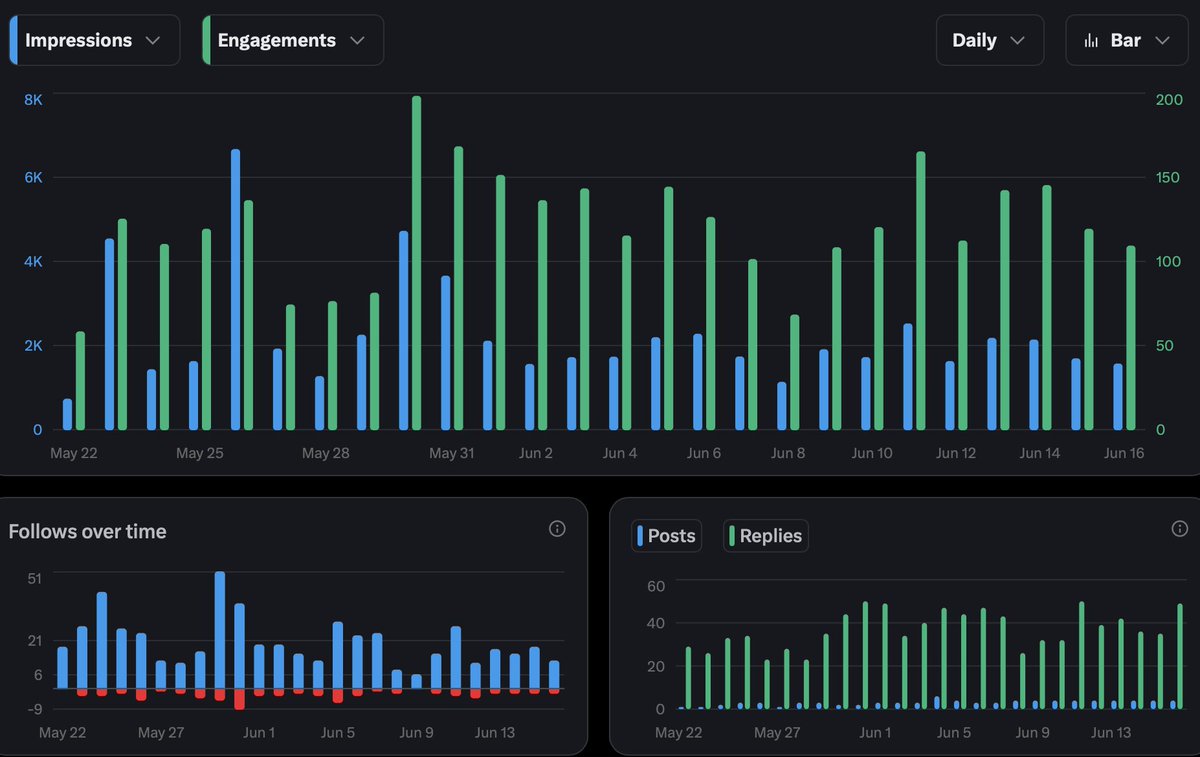
Task: Click the info icon on Follows over time
Action: 558,528
